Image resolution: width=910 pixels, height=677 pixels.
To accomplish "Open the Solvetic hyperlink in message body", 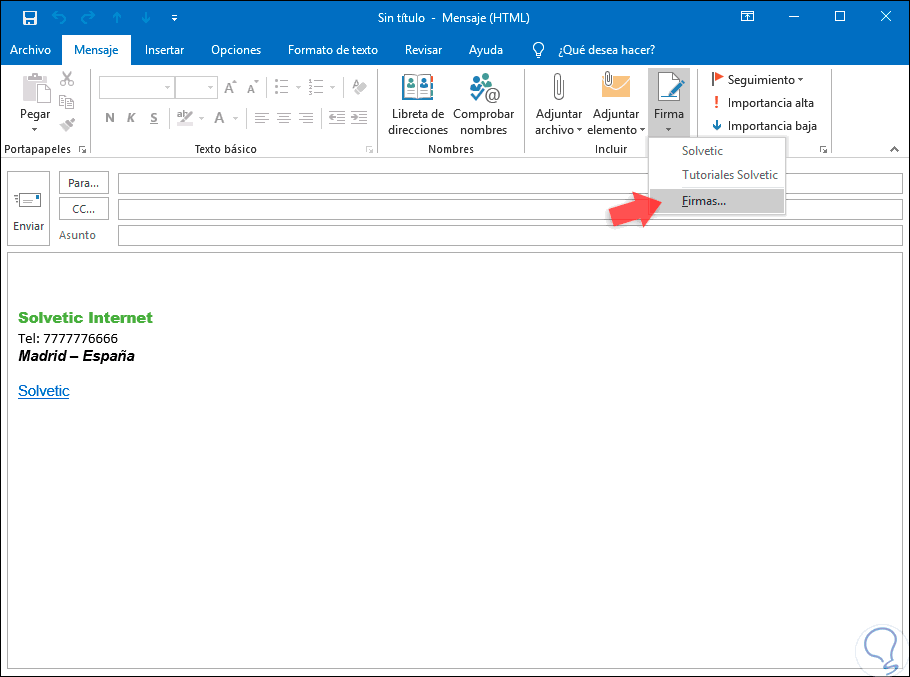I will click(44, 391).
